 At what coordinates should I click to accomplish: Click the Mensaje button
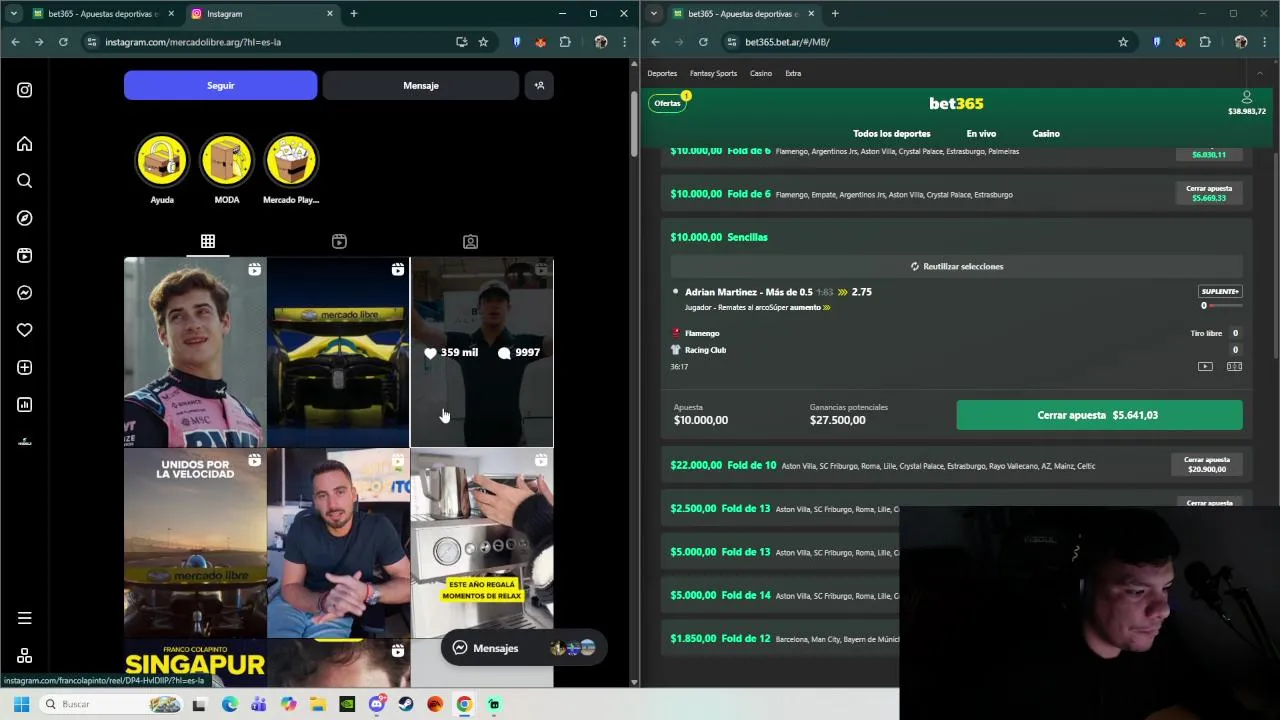421,85
